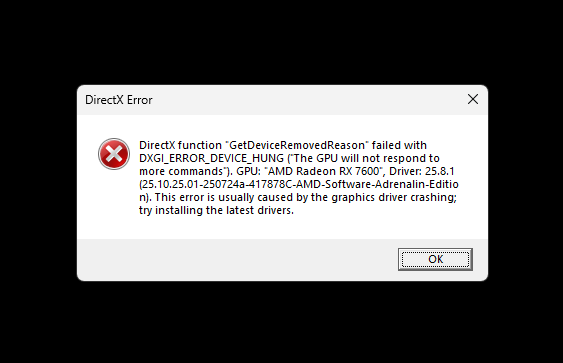Click the 'try installing the latest drivers' text
This screenshot has height=363, width=563.
tap(217, 210)
